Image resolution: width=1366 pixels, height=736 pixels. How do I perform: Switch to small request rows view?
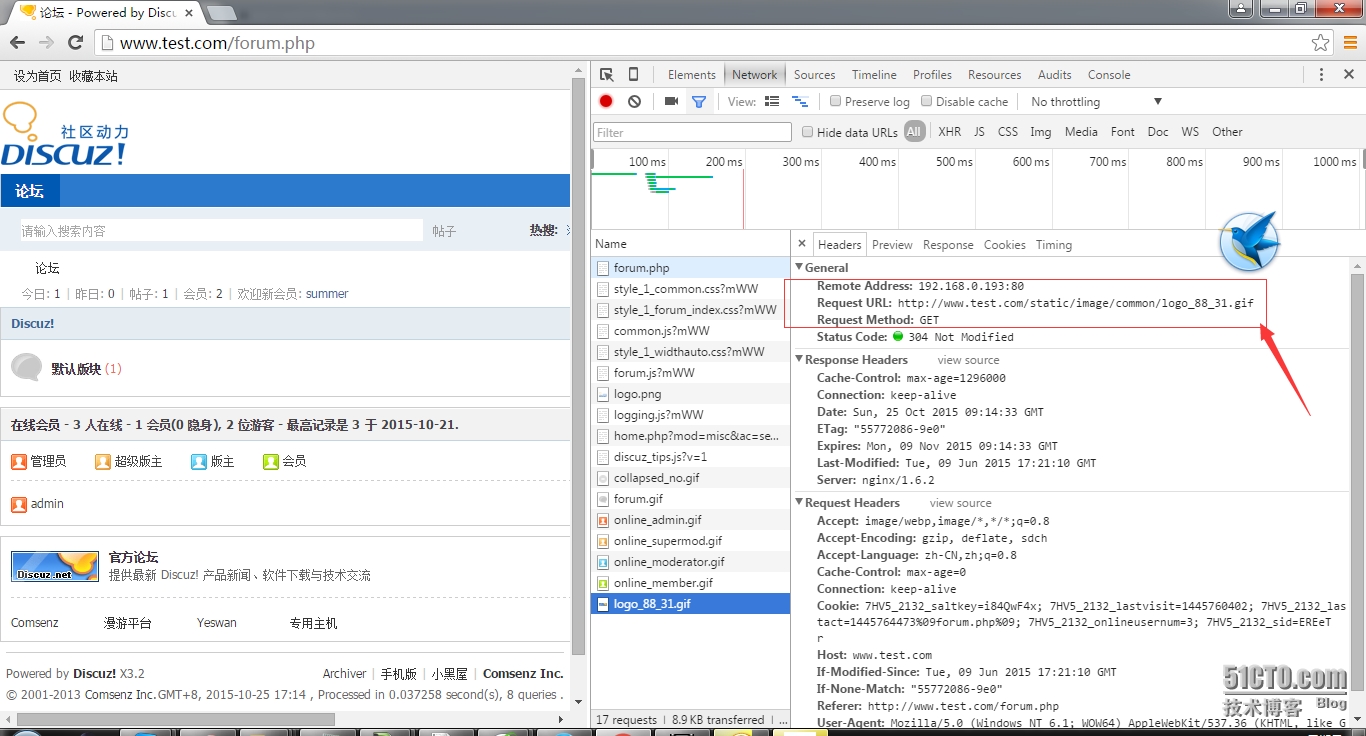tap(800, 101)
